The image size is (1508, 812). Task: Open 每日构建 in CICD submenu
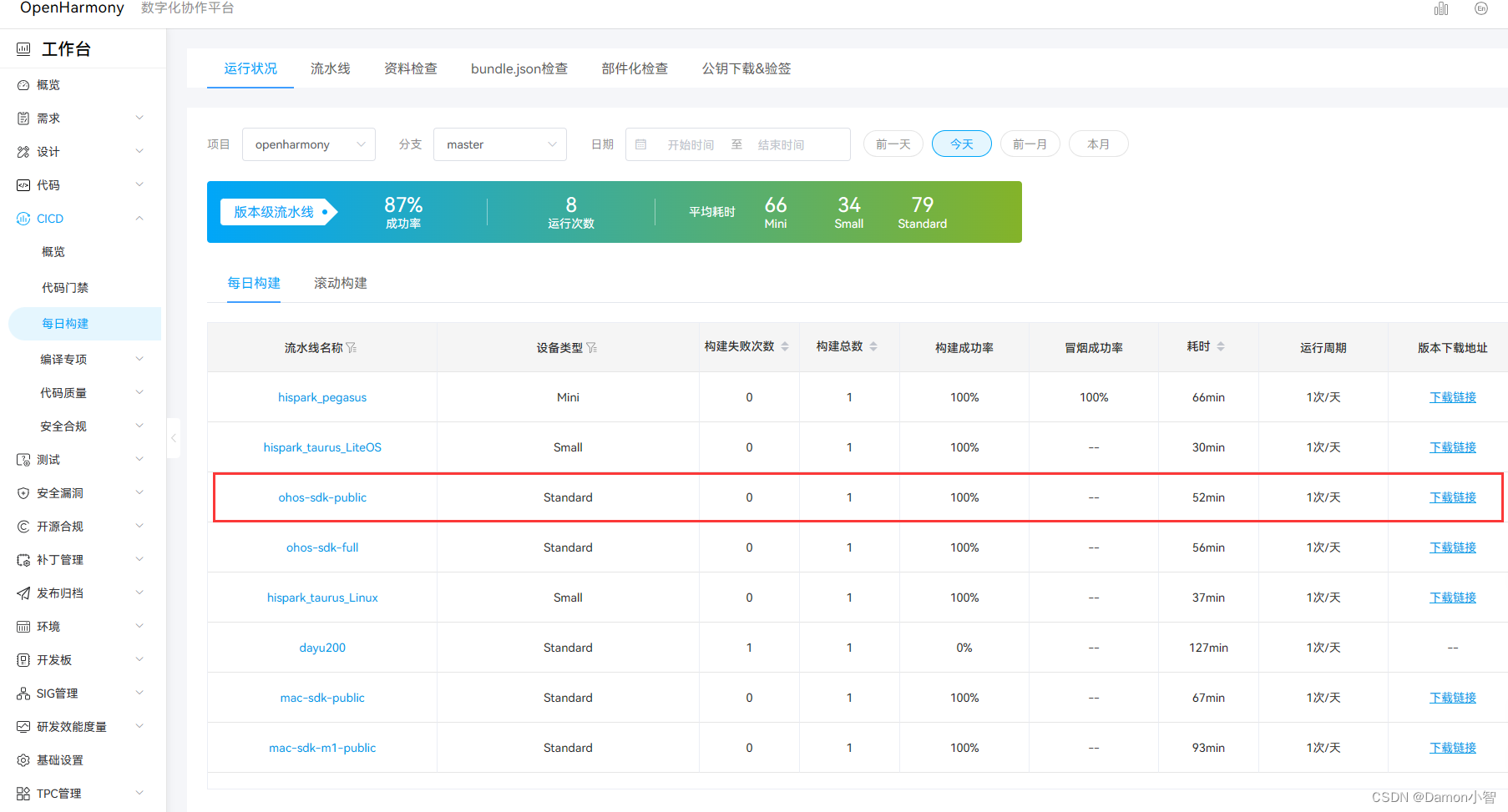(85, 324)
